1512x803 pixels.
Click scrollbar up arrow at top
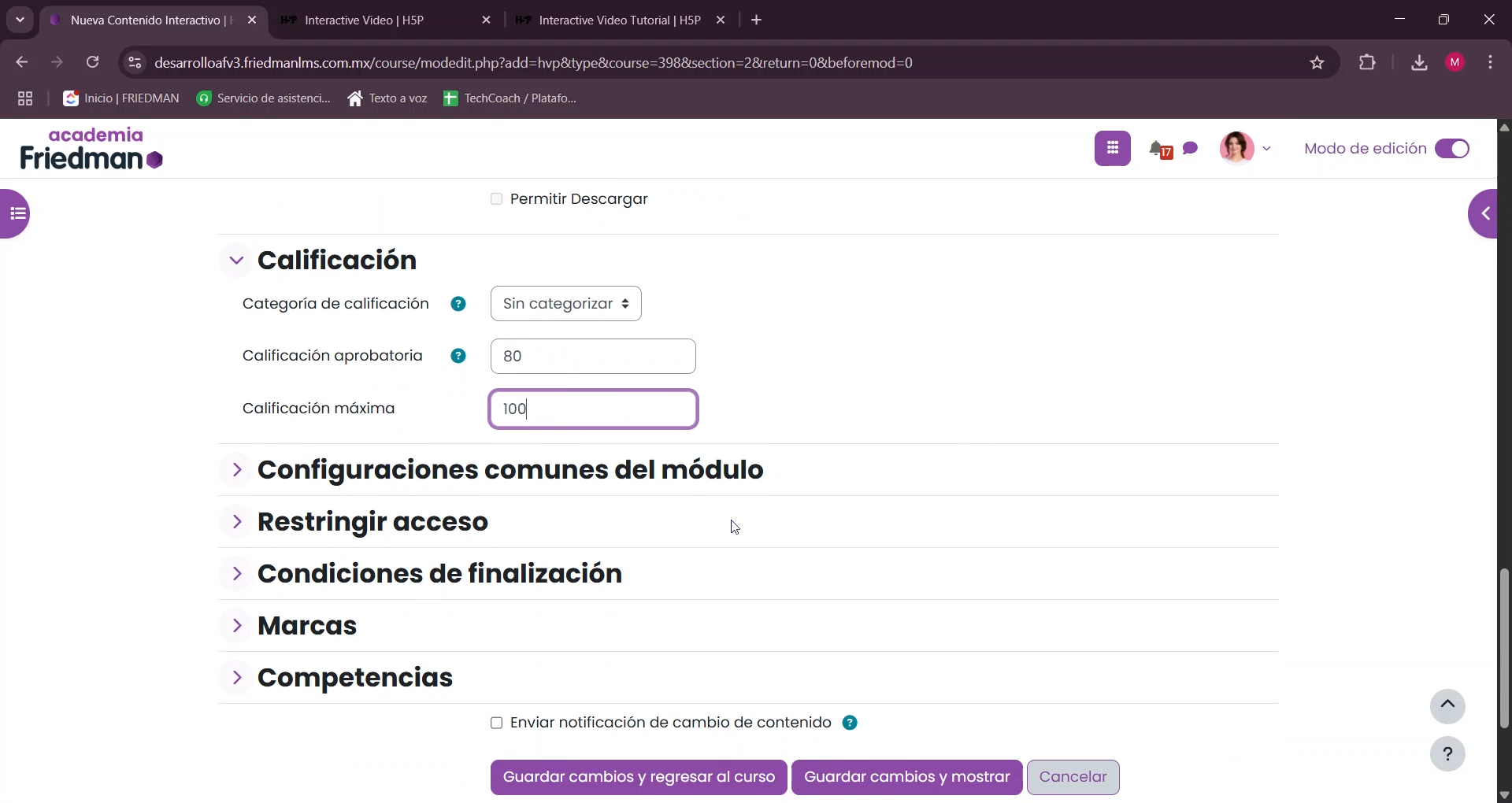(1504, 127)
